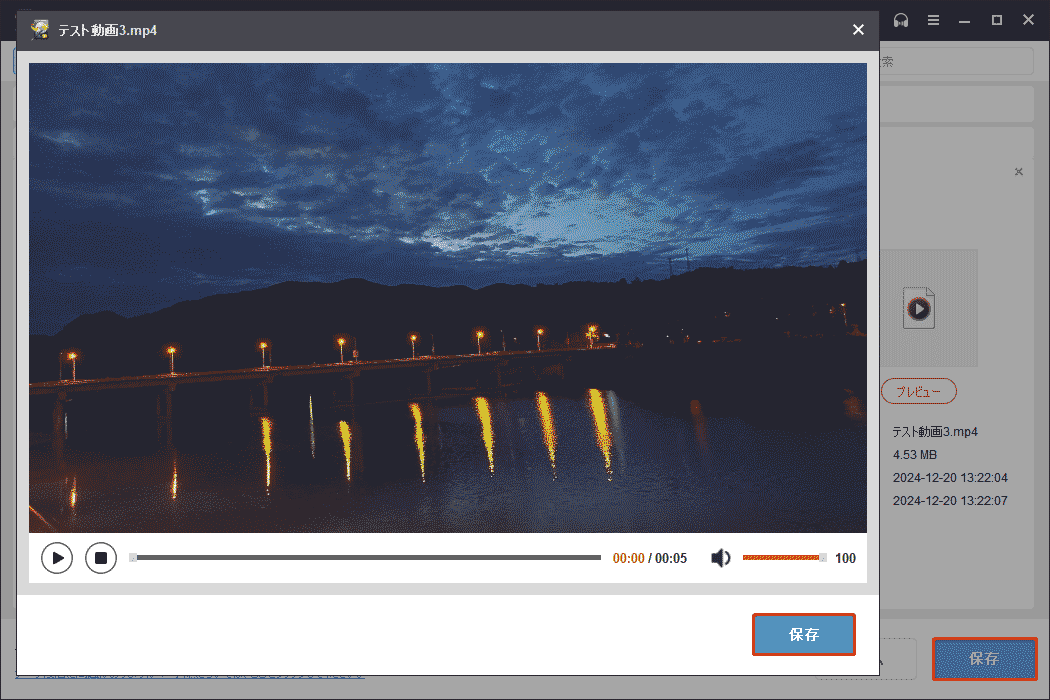Viewport: 1050px width, 700px height.
Task: Close the main application window
Action: [x=1029, y=20]
